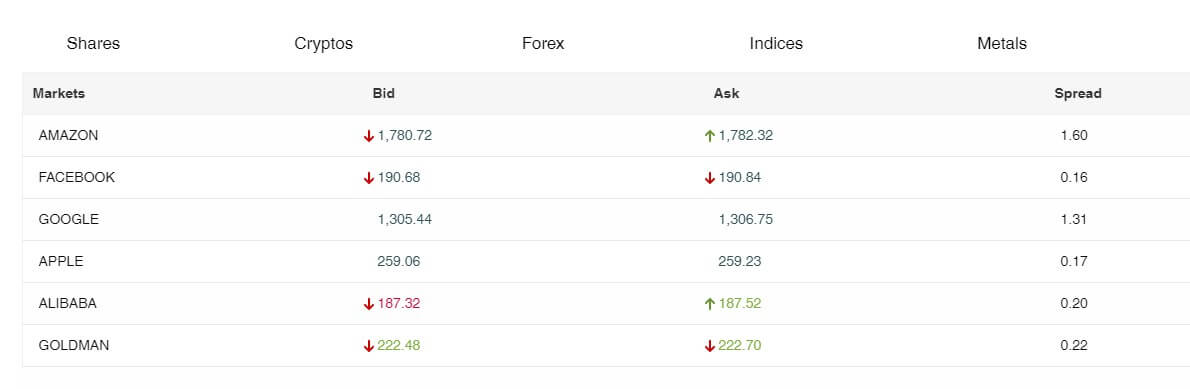Screen dimensions: 1190x389
Task: Go to the Indices tab
Action: click(x=776, y=43)
